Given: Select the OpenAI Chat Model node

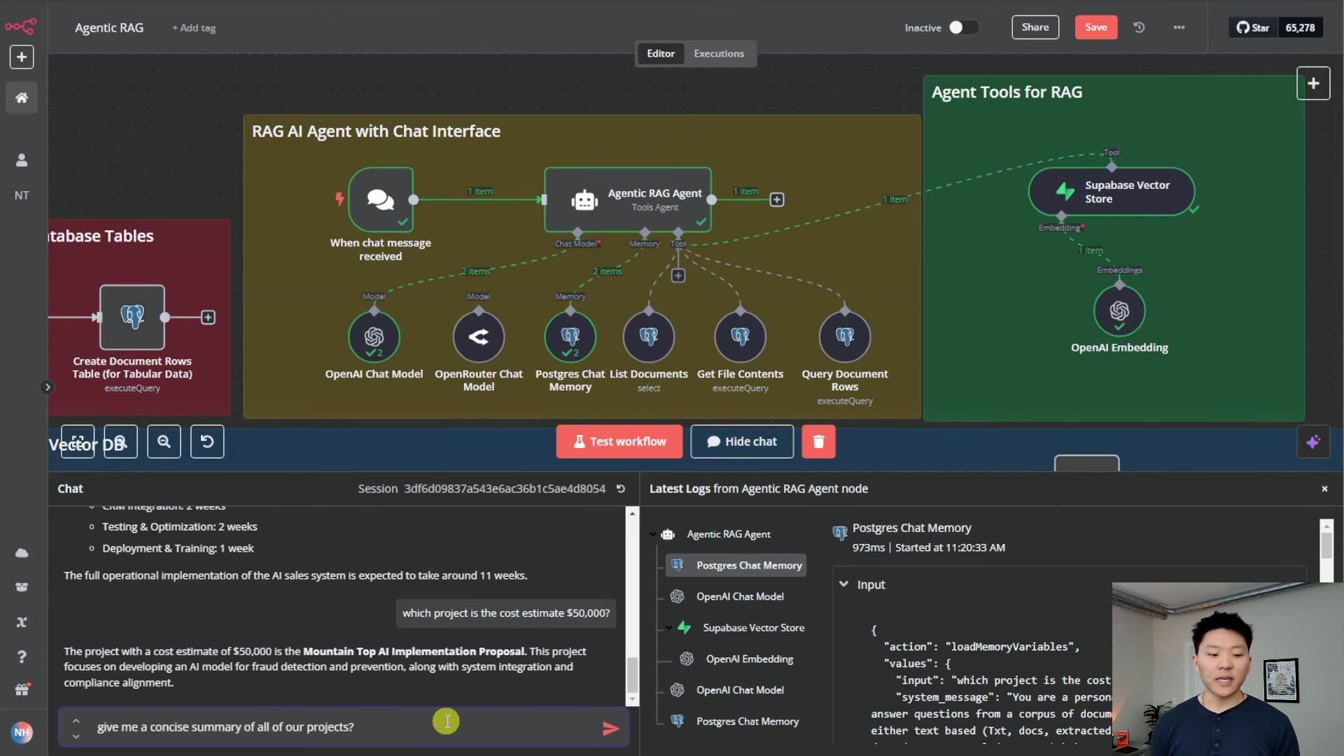Looking at the screenshot, I should (374, 337).
